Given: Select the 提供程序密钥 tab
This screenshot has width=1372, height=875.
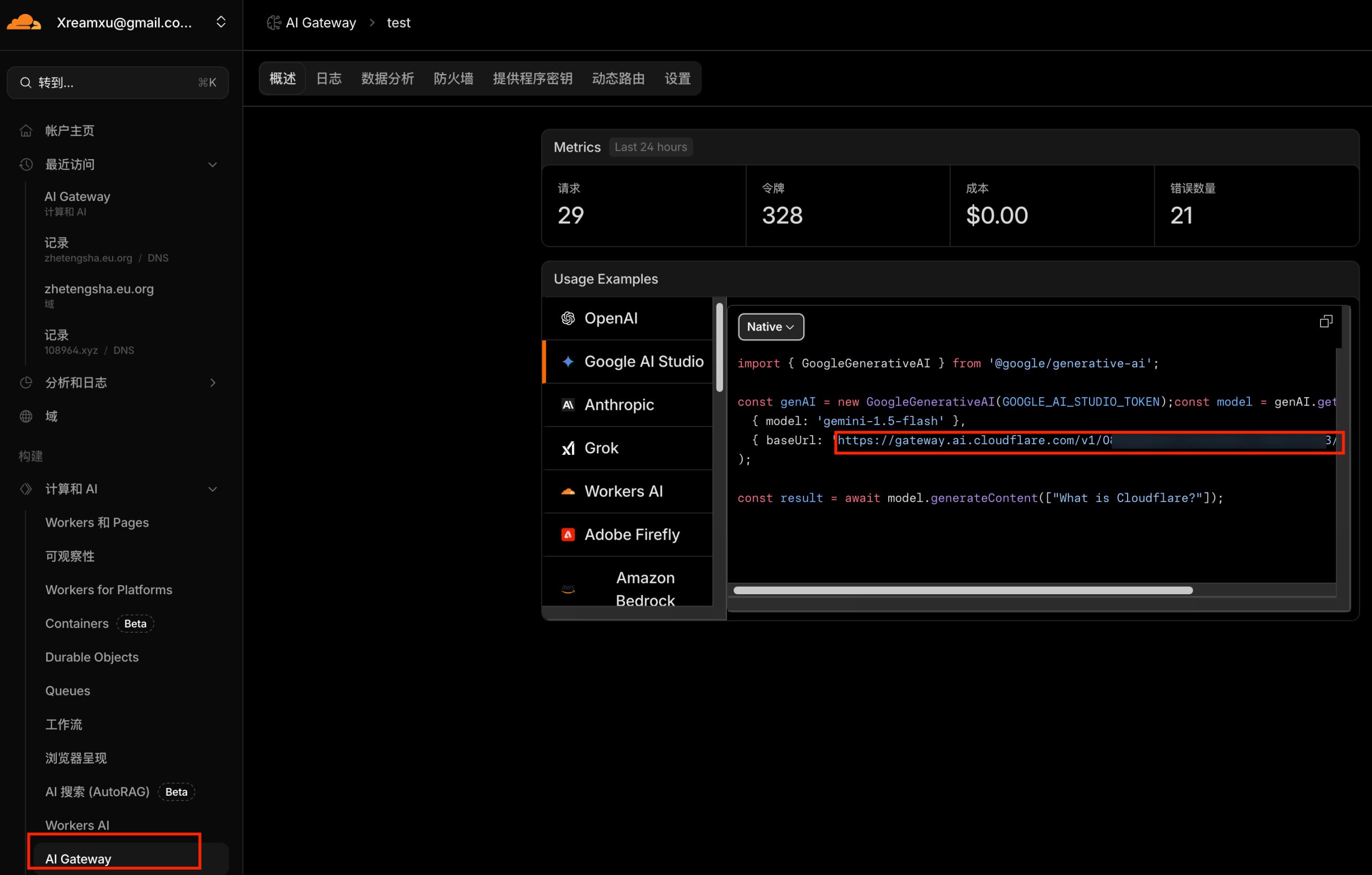Looking at the screenshot, I should coord(533,78).
